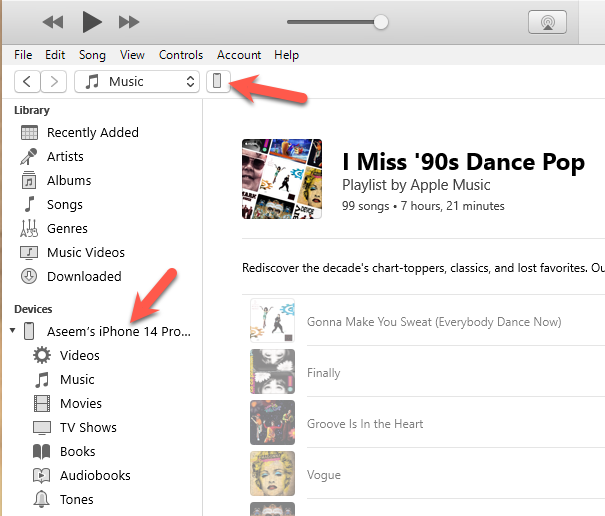Open Audiobooks icon under device
Screen dimensions: 605x516
tap(42, 475)
